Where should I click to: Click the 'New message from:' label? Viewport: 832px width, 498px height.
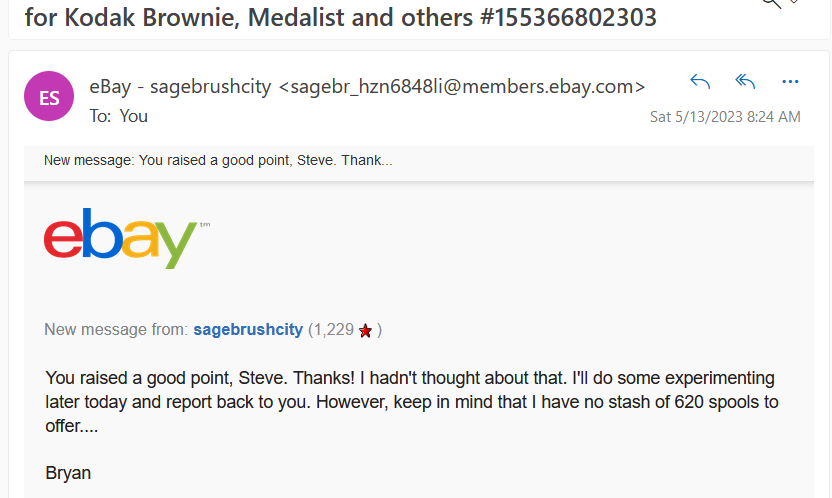(116, 329)
